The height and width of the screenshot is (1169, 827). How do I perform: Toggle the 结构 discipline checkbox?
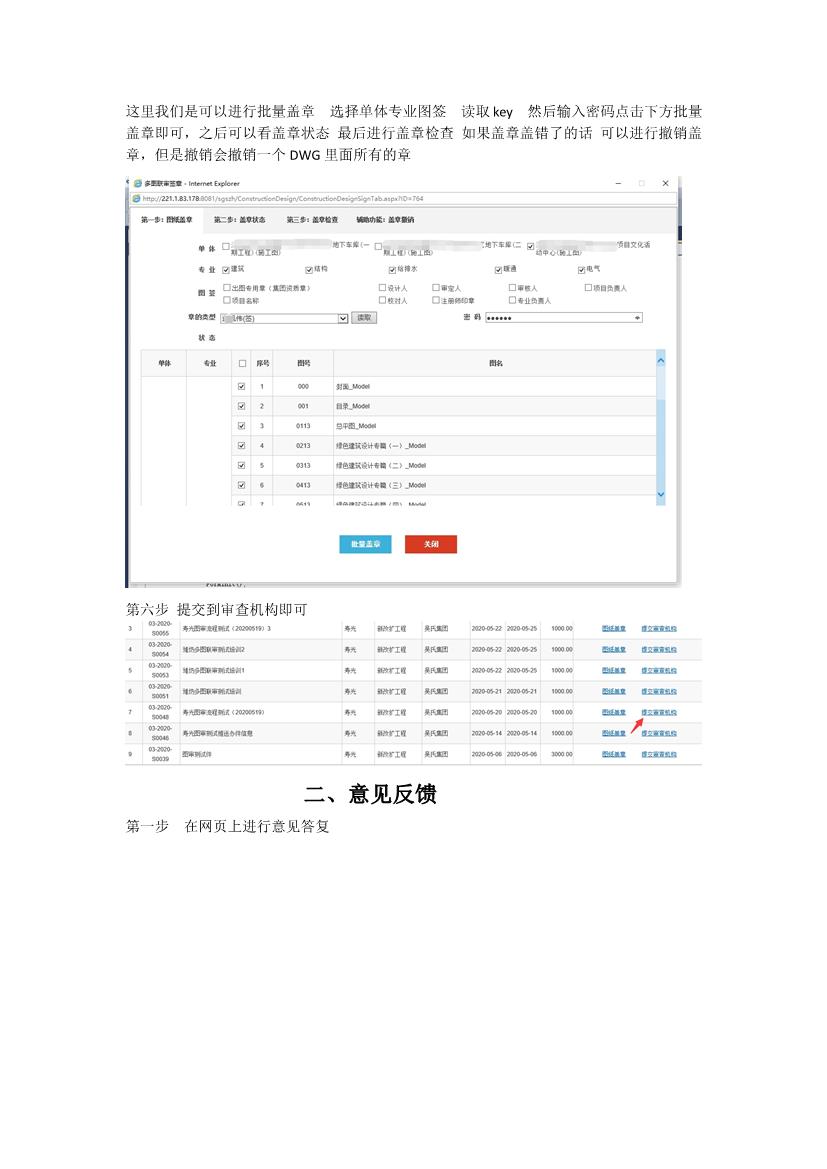click(309, 270)
